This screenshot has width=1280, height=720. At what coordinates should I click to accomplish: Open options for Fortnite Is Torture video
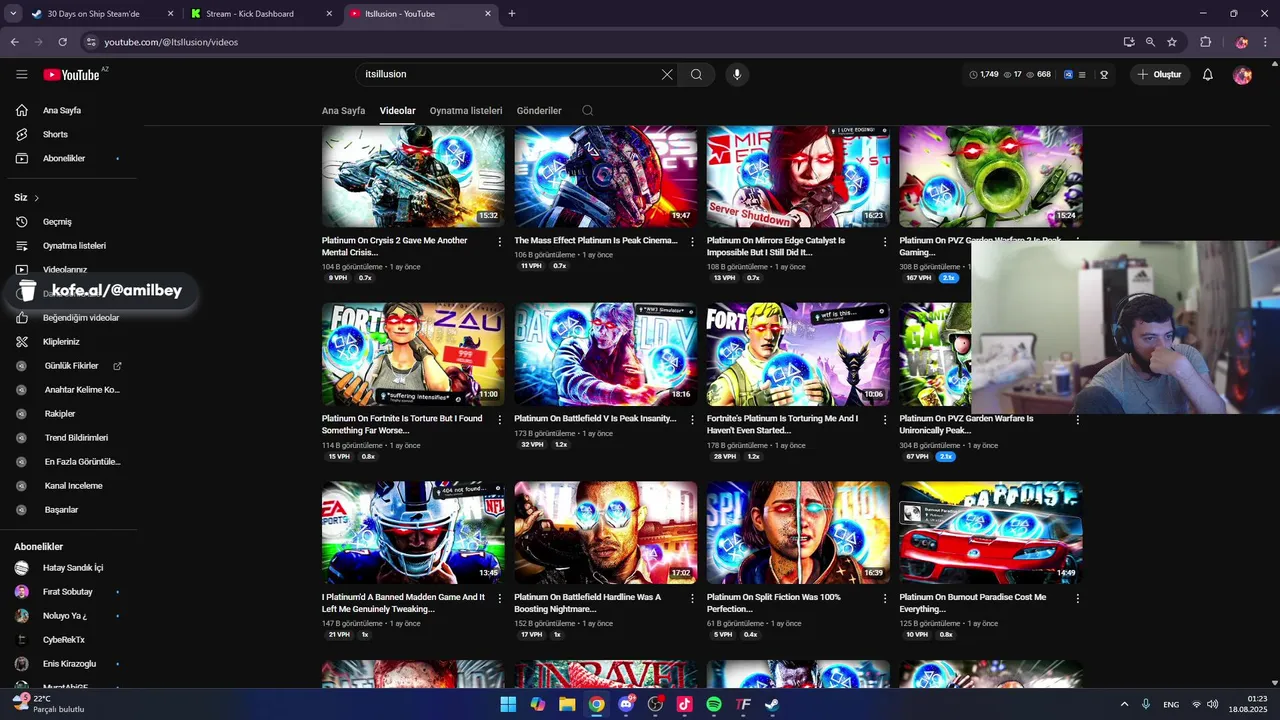point(500,419)
